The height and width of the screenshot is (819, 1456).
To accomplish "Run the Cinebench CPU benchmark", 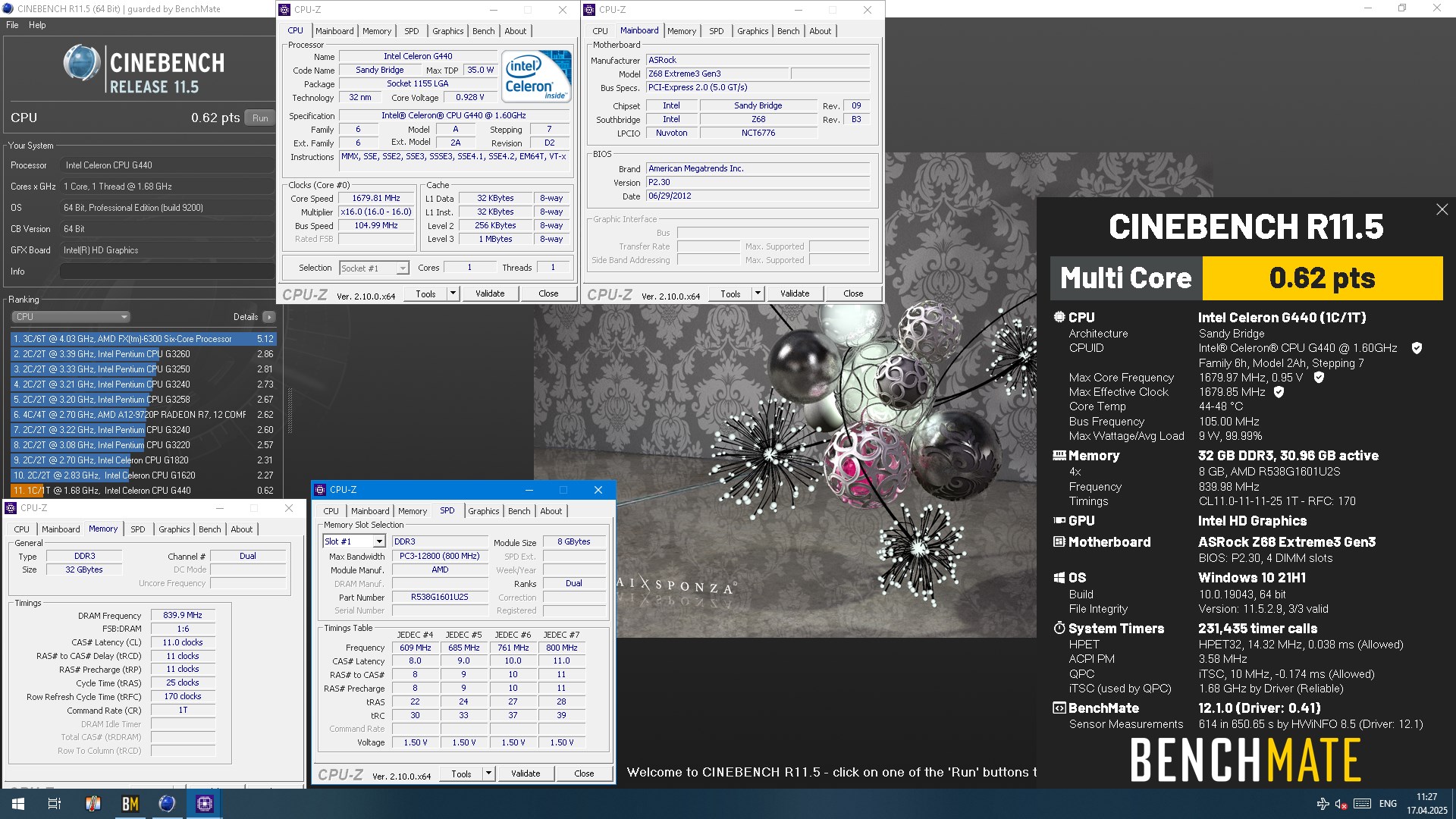I will (x=260, y=118).
